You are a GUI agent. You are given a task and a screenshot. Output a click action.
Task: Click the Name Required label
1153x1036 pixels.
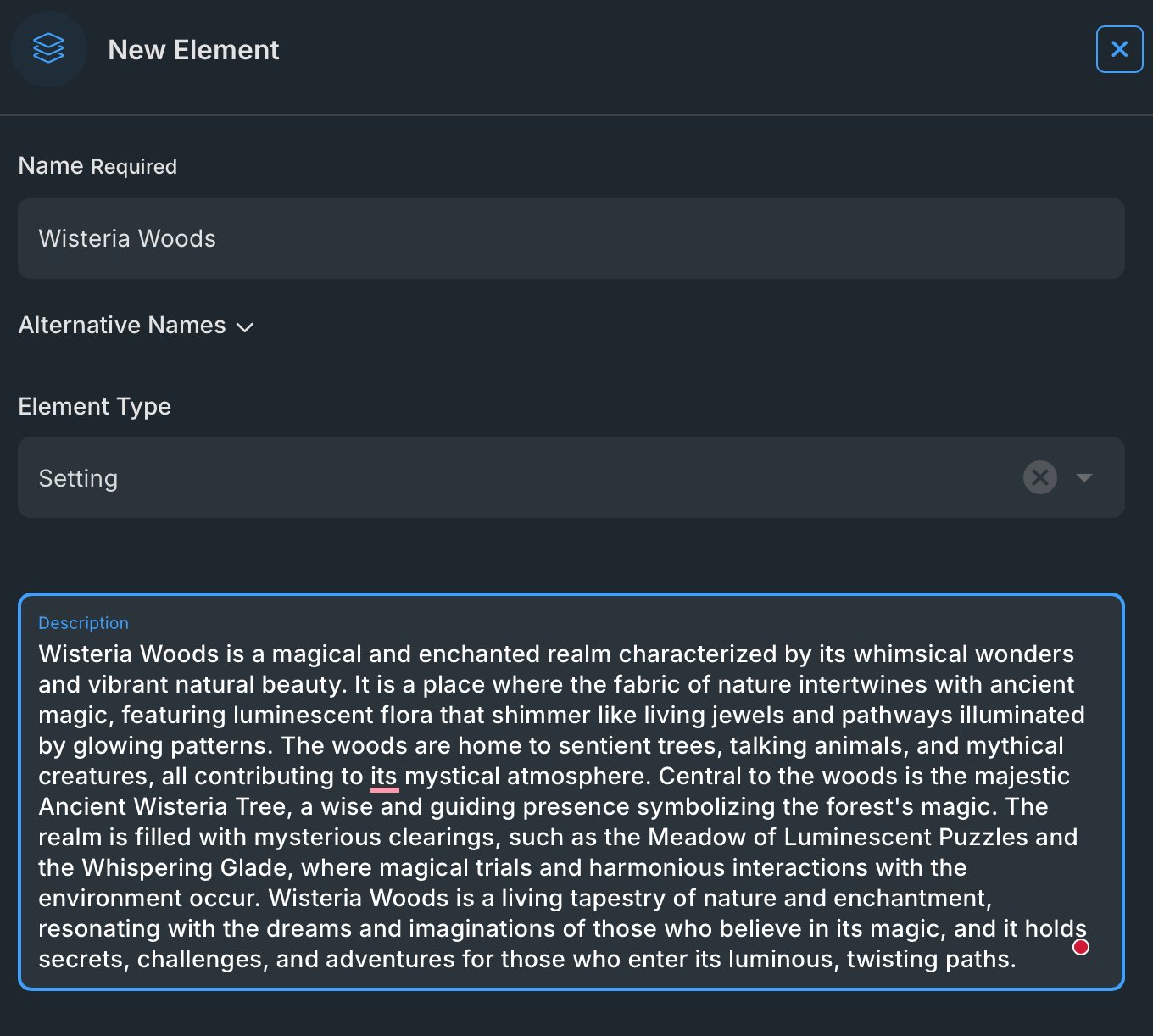tap(97, 166)
